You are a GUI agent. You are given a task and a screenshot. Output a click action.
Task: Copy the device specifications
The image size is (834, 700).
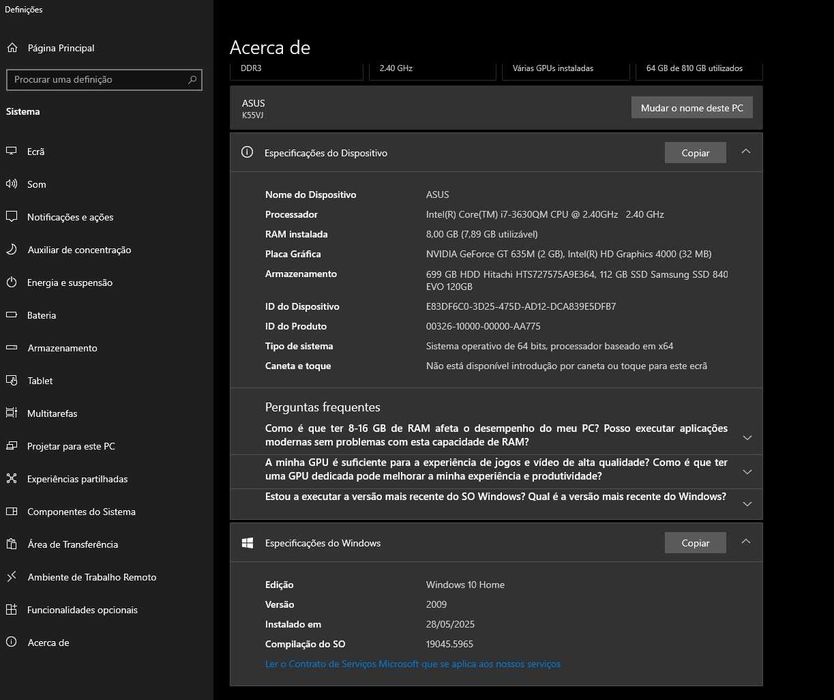[x=695, y=153]
